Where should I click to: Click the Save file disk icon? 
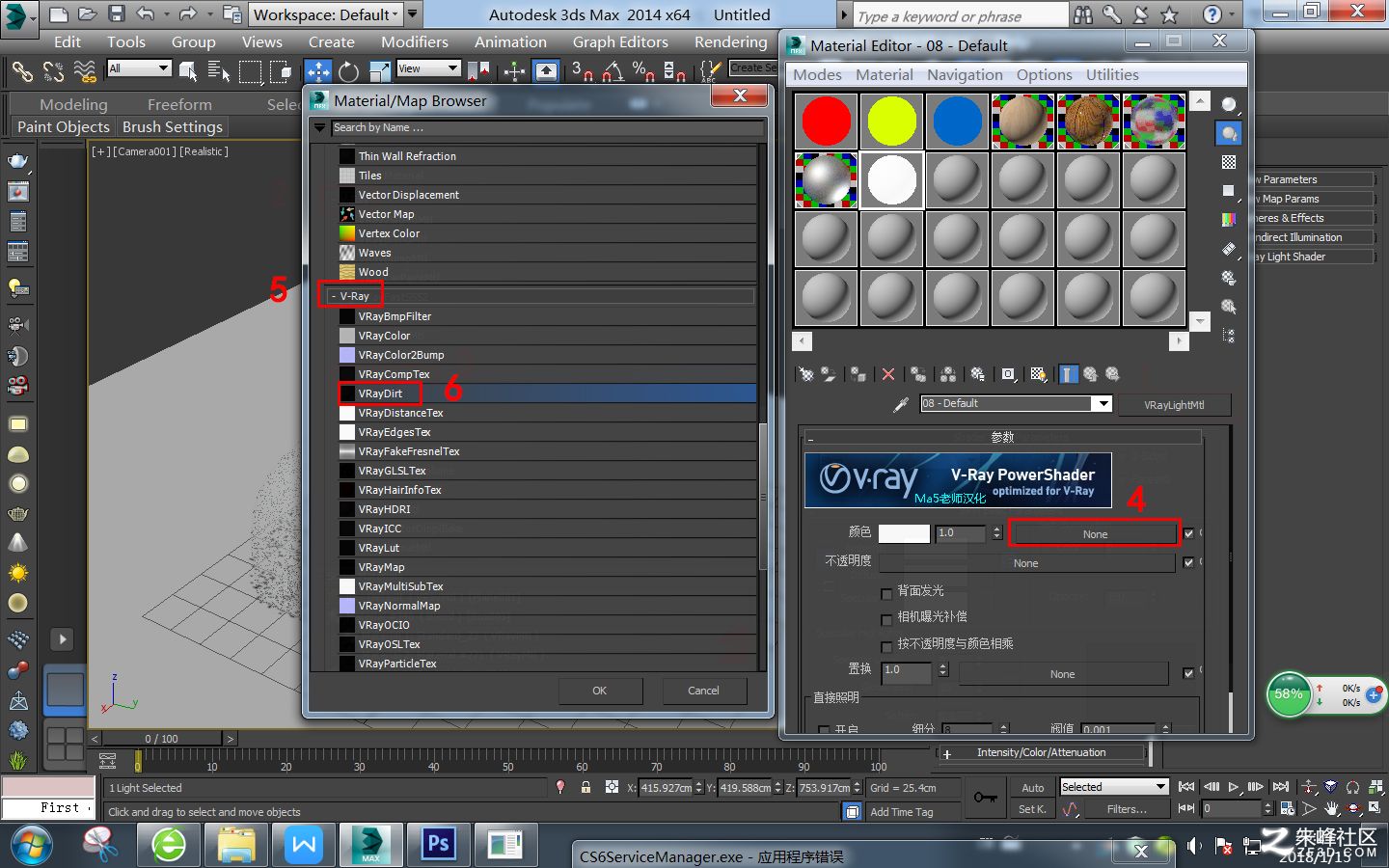(x=117, y=14)
